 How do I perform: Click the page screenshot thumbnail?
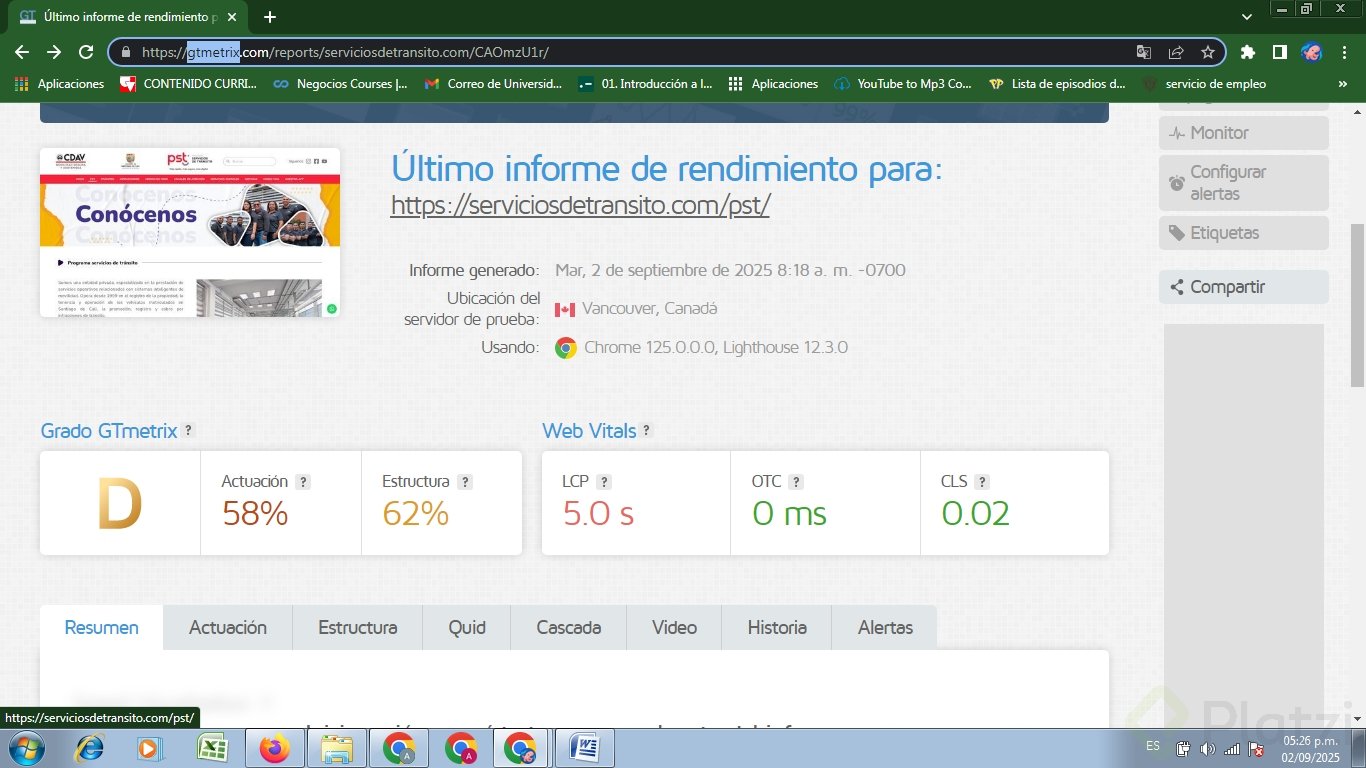tap(190, 232)
